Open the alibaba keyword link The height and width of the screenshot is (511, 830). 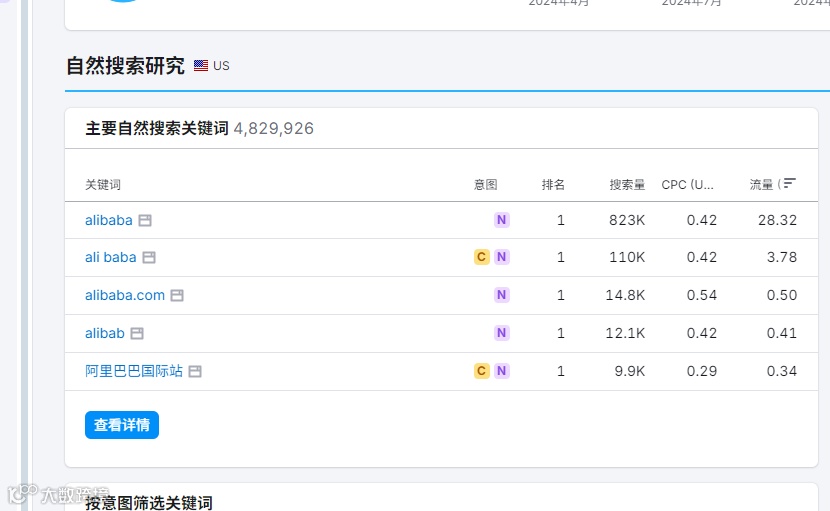pos(109,220)
